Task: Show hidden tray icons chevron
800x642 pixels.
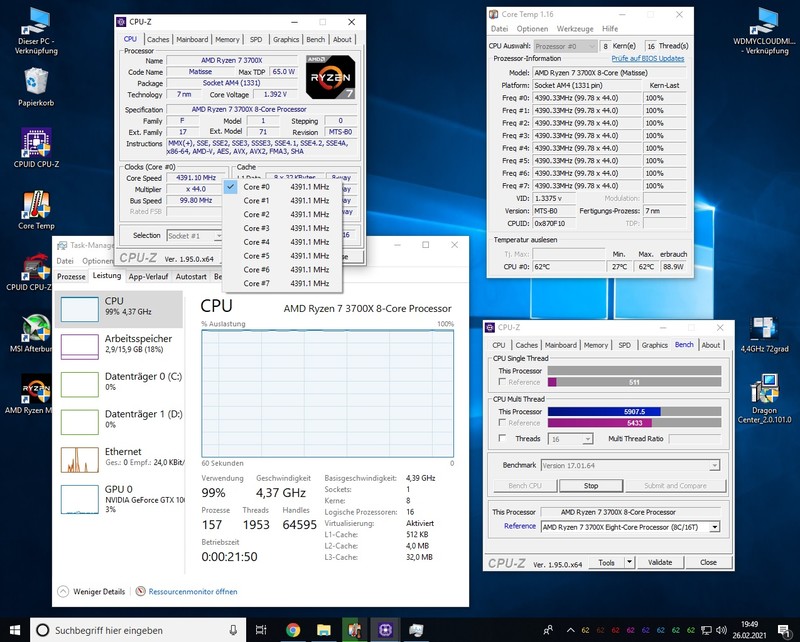Action: tap(570, 630)
